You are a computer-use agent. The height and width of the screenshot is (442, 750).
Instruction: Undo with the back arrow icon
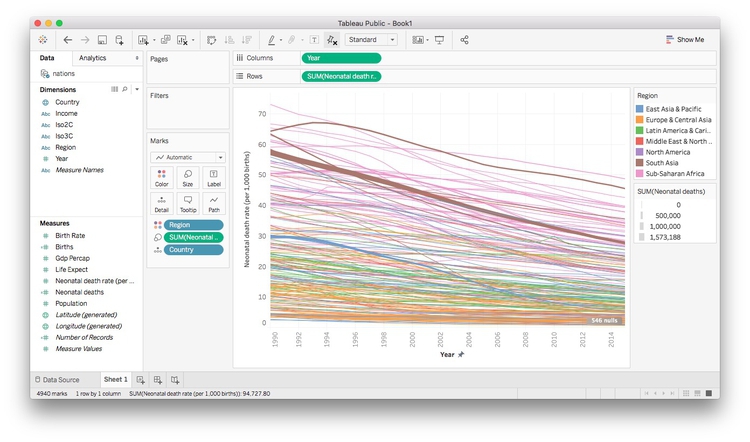68,40
